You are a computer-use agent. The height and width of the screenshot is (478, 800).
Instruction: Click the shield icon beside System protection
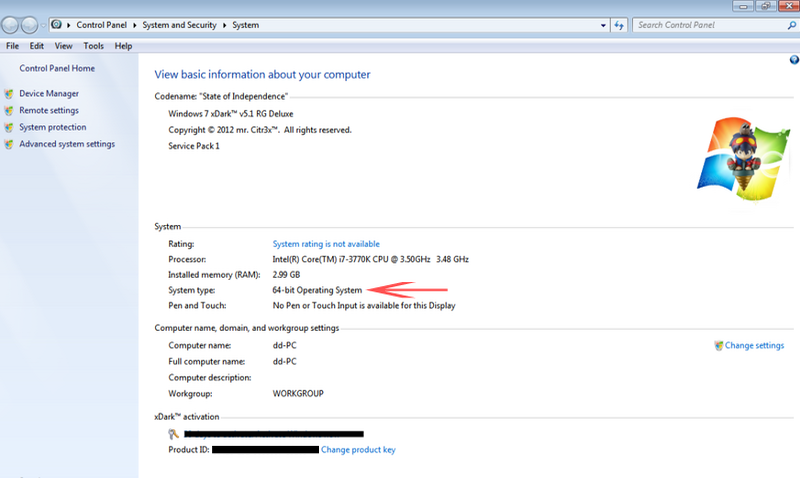point(9,128)
